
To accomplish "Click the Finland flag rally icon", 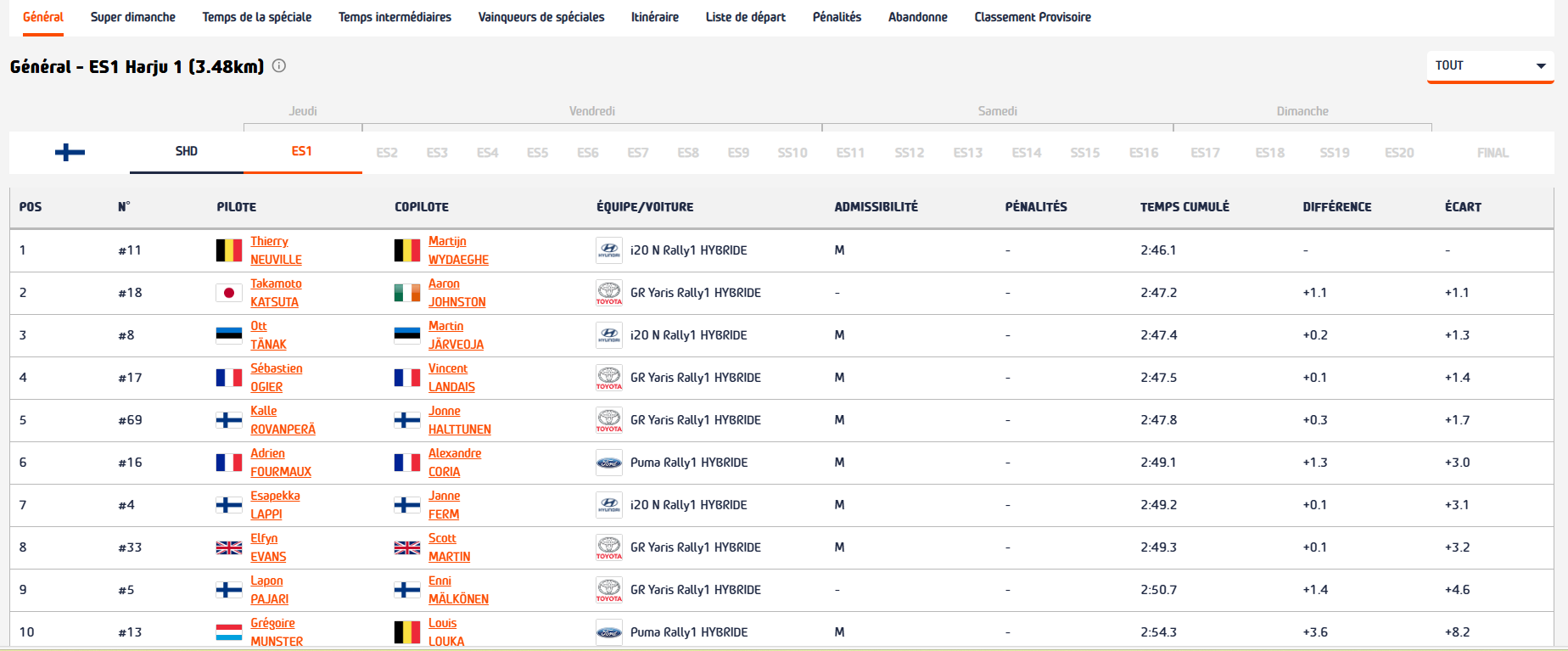I will (70, 152).
